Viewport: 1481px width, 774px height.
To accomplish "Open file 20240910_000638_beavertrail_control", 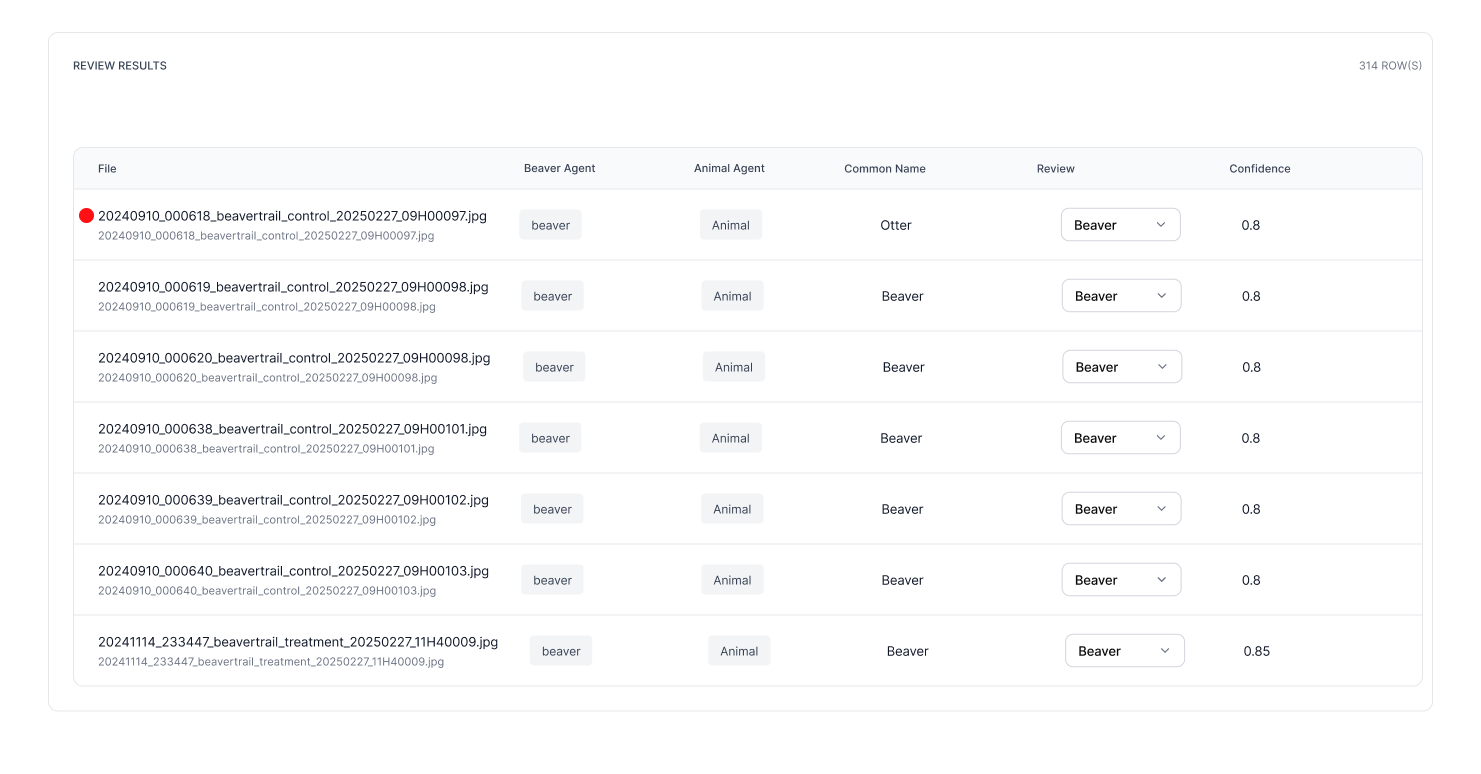I will pyautogui.click(x=292, y=429).
